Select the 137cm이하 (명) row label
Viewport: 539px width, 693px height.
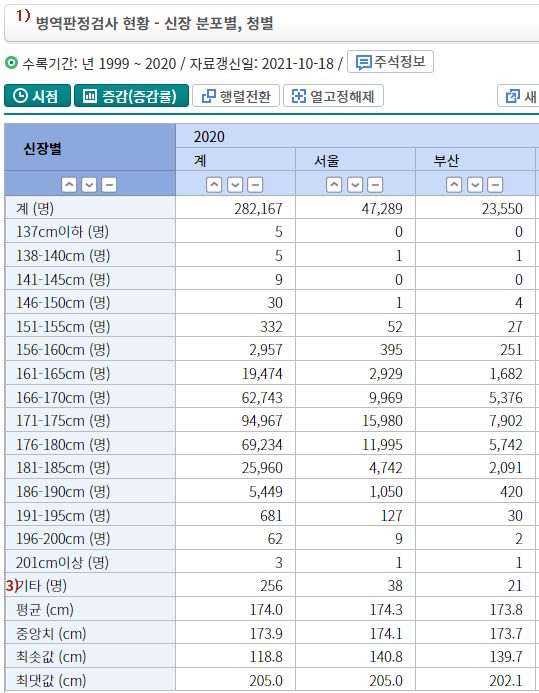click(62, 232)
